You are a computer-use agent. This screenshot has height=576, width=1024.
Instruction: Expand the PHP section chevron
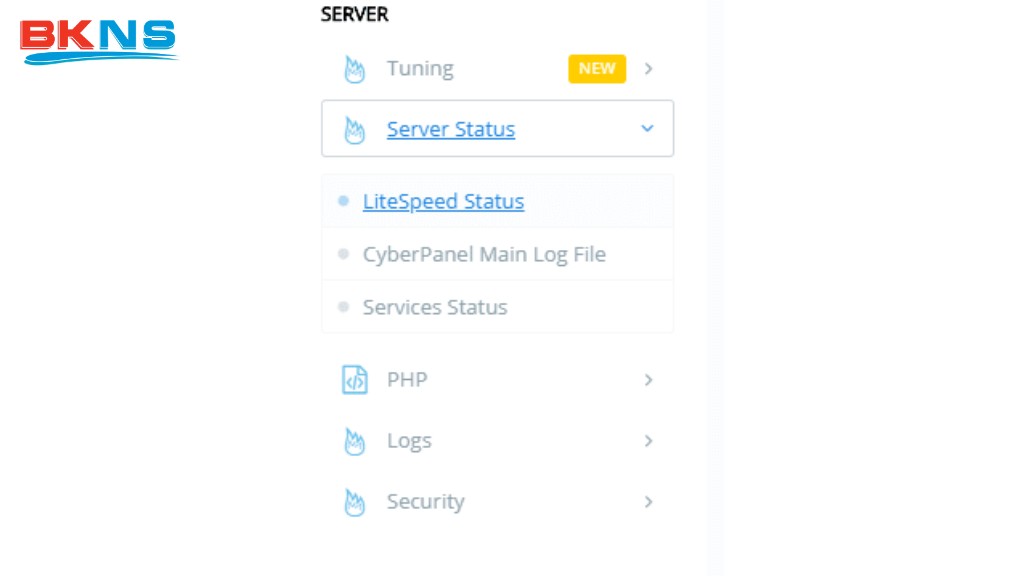pos(648,380)
